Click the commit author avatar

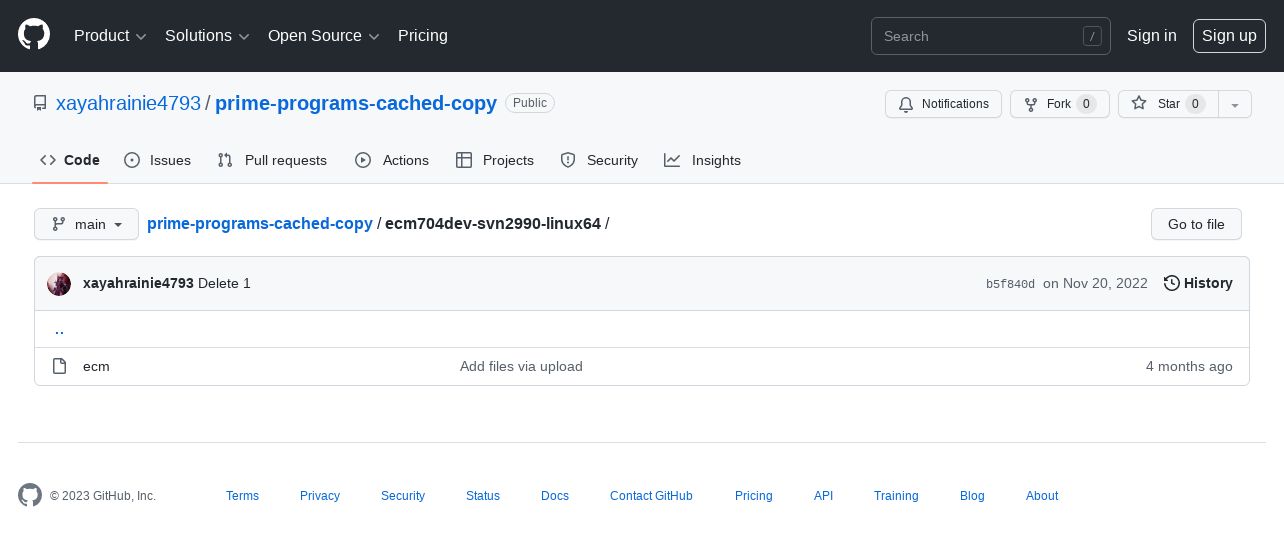click(59, 284)
